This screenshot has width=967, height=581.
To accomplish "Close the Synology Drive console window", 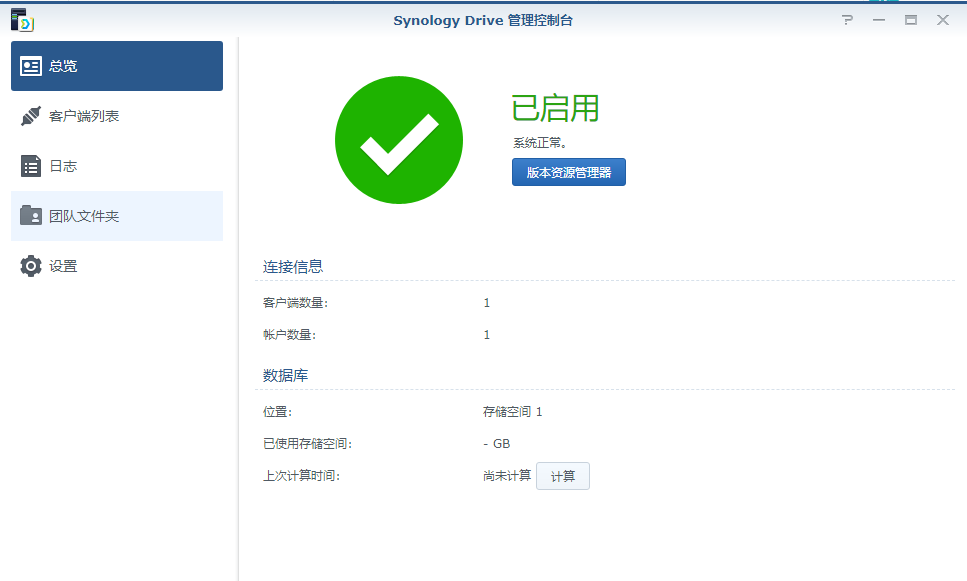I will click(943, 20).
